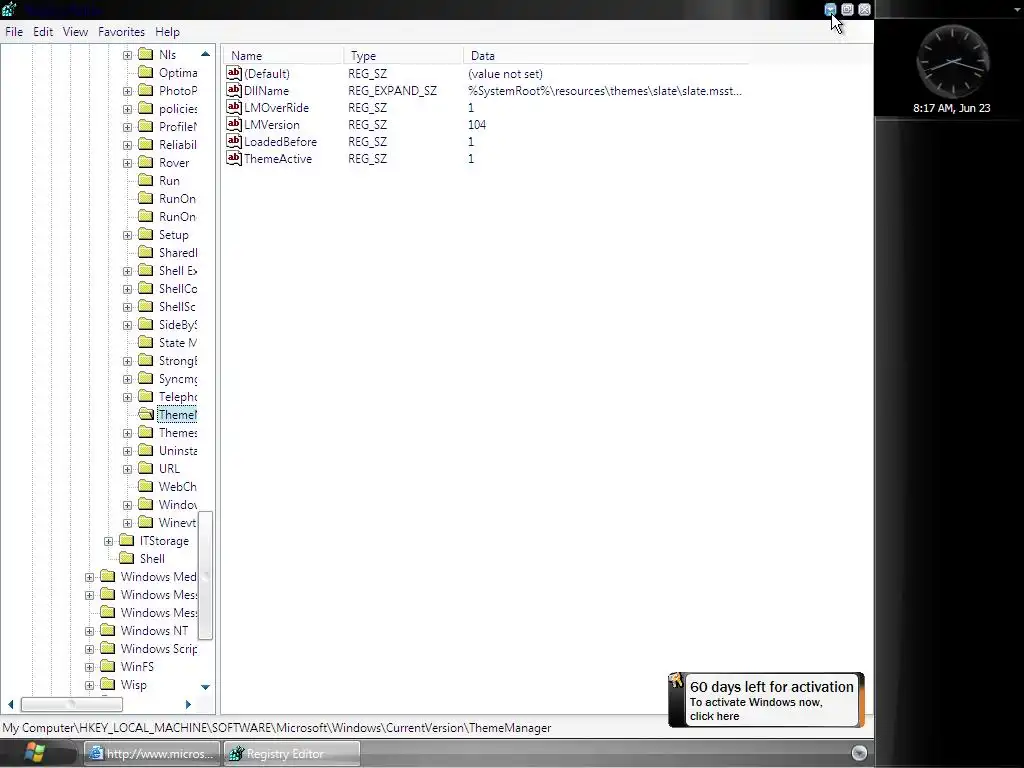This screenshot has height=768, width=1024.
Task: Click the DllName slate.msstyles data path
Action: pos(605,90)
